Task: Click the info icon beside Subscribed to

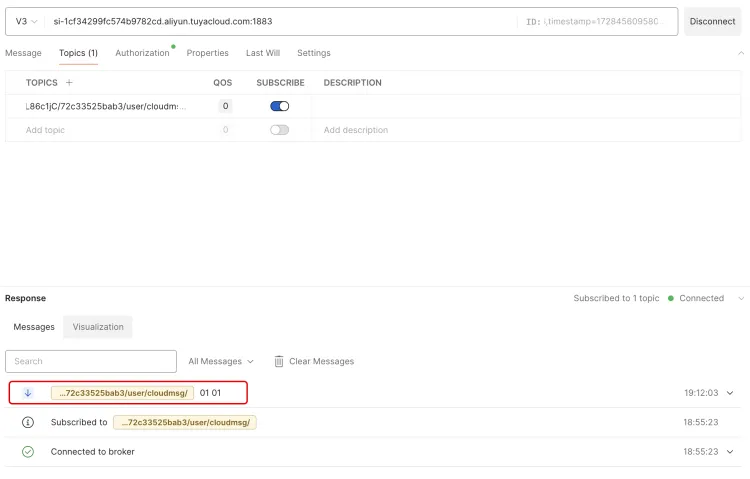Action: (28, 422)
